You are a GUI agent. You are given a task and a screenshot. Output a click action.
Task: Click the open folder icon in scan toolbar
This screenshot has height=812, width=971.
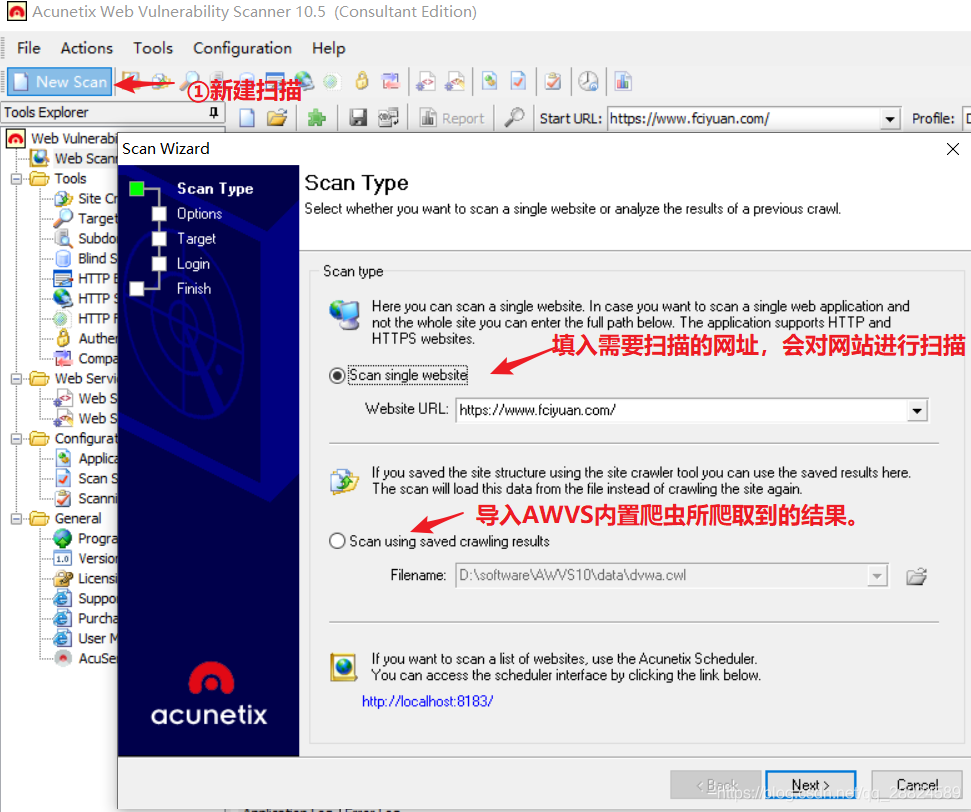(x=277, y=118)
